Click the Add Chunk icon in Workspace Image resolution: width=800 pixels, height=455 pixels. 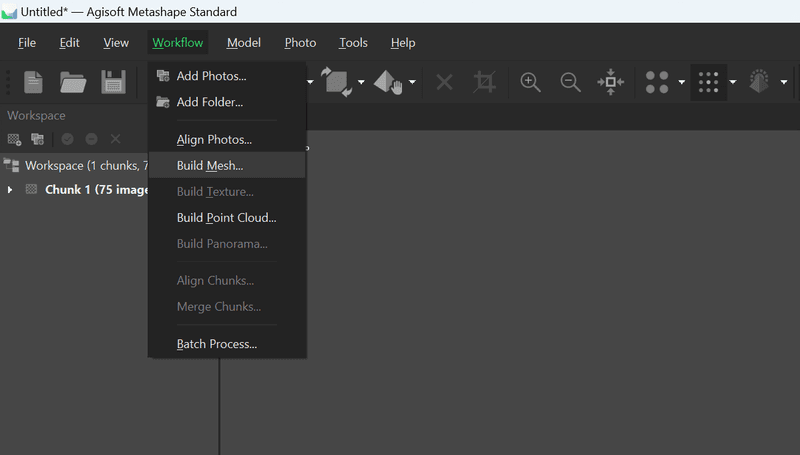click(14, 139)
